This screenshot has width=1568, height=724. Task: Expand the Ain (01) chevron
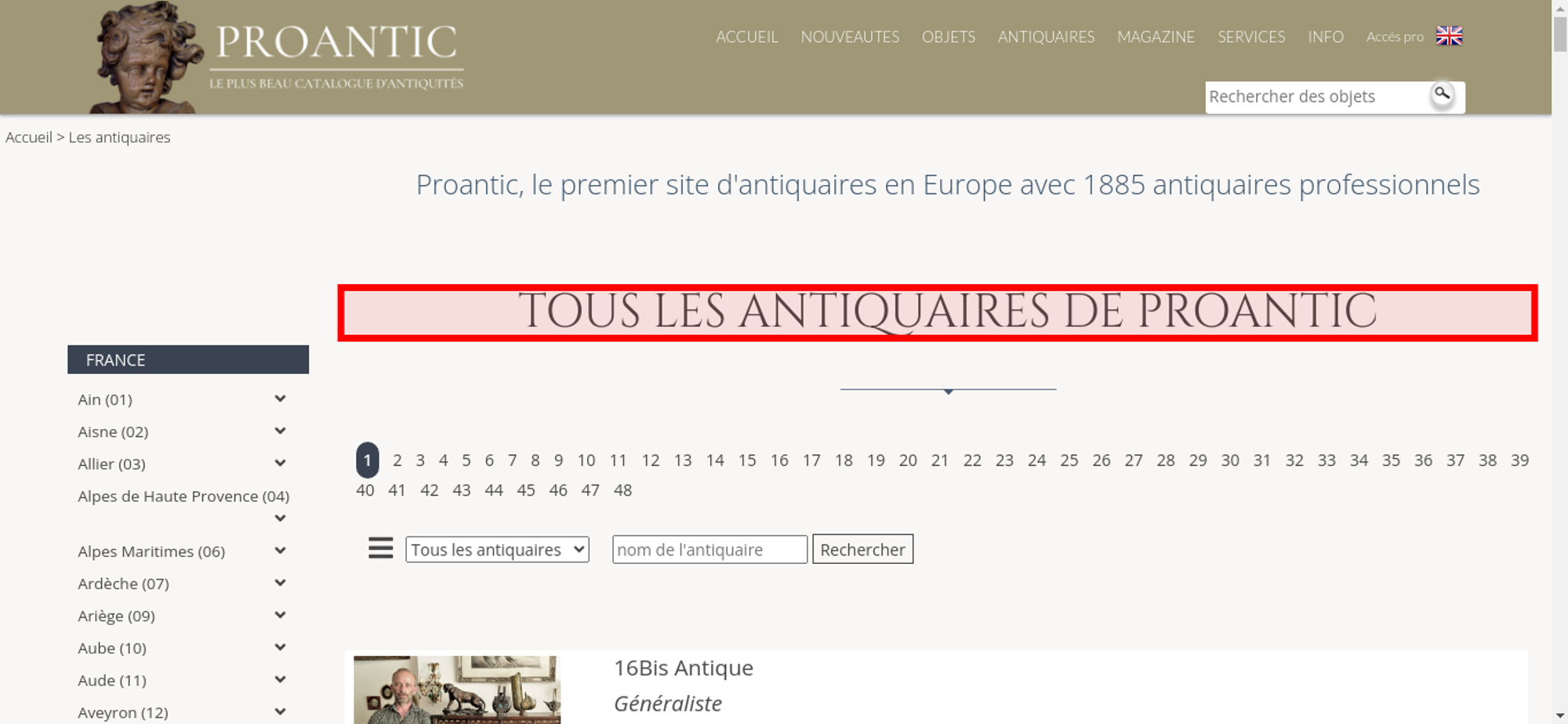(x=280, y=398)
